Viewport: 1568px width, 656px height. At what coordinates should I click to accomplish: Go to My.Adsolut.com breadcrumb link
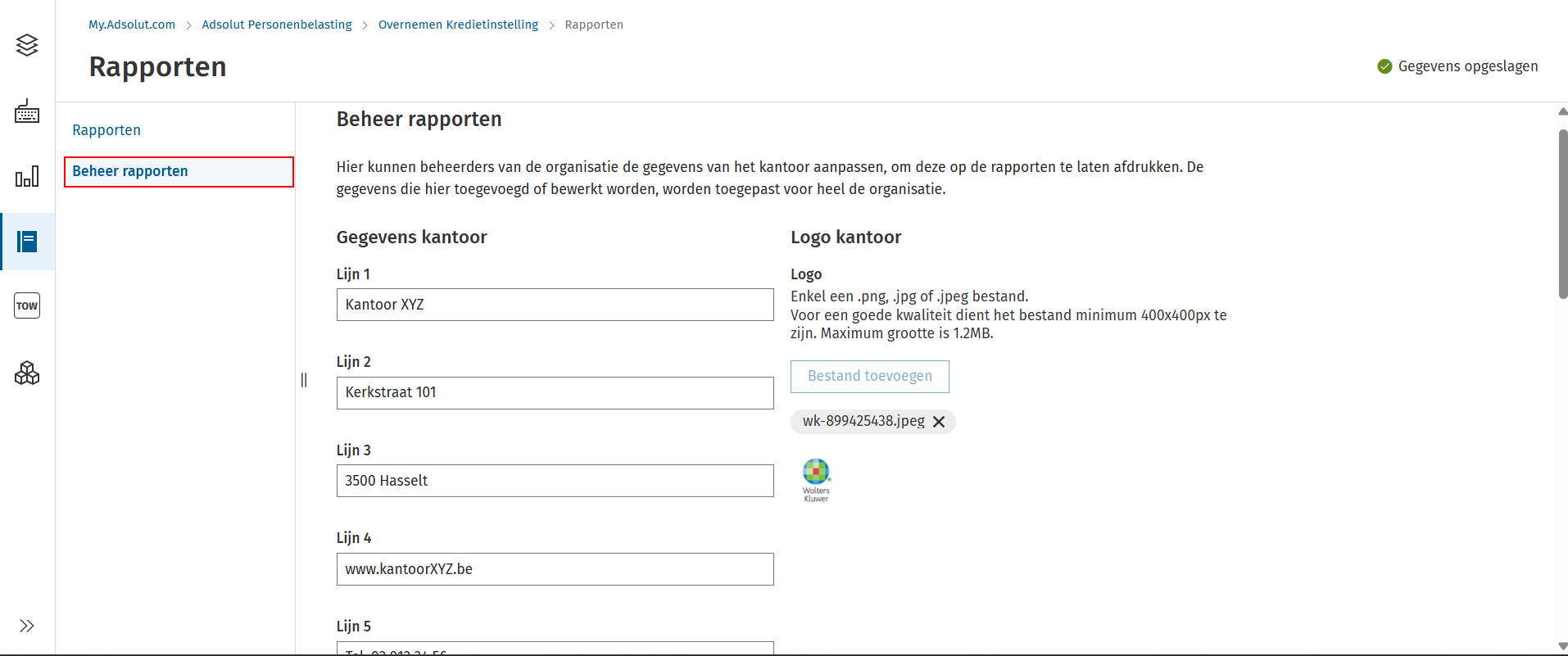tap(132, 25)
